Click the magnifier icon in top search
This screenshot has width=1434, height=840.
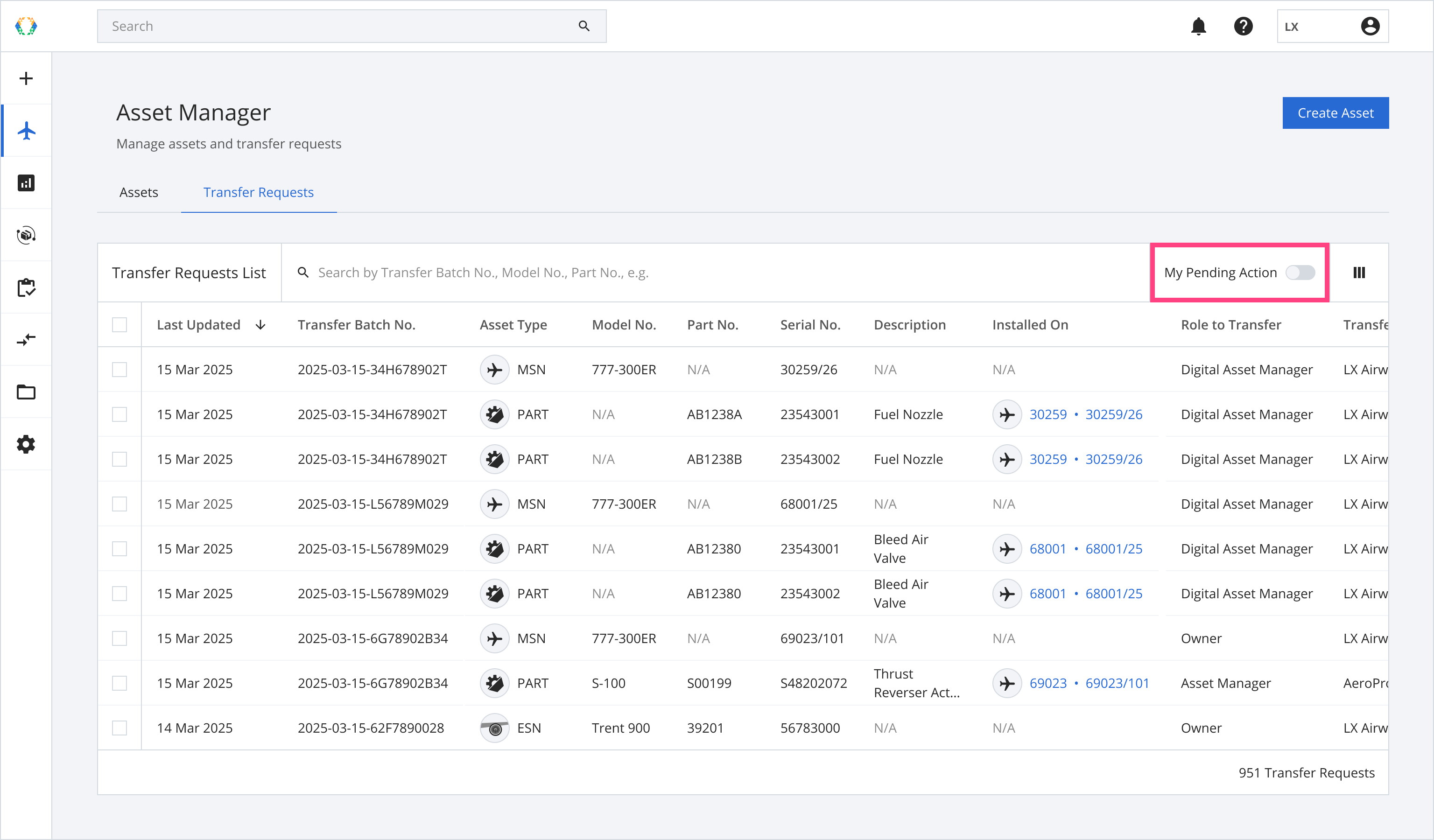[584, 26]
